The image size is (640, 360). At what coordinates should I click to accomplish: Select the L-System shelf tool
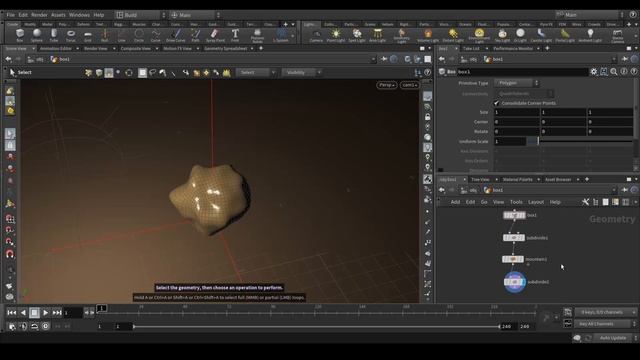tap(281, 36)
